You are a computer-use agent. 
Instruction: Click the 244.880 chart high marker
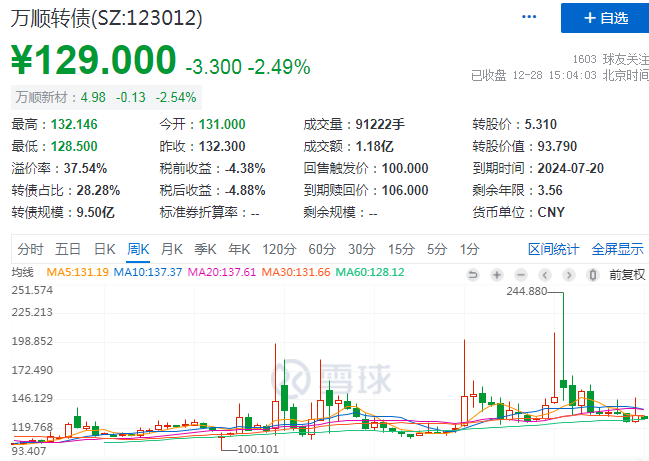[526, 291]
